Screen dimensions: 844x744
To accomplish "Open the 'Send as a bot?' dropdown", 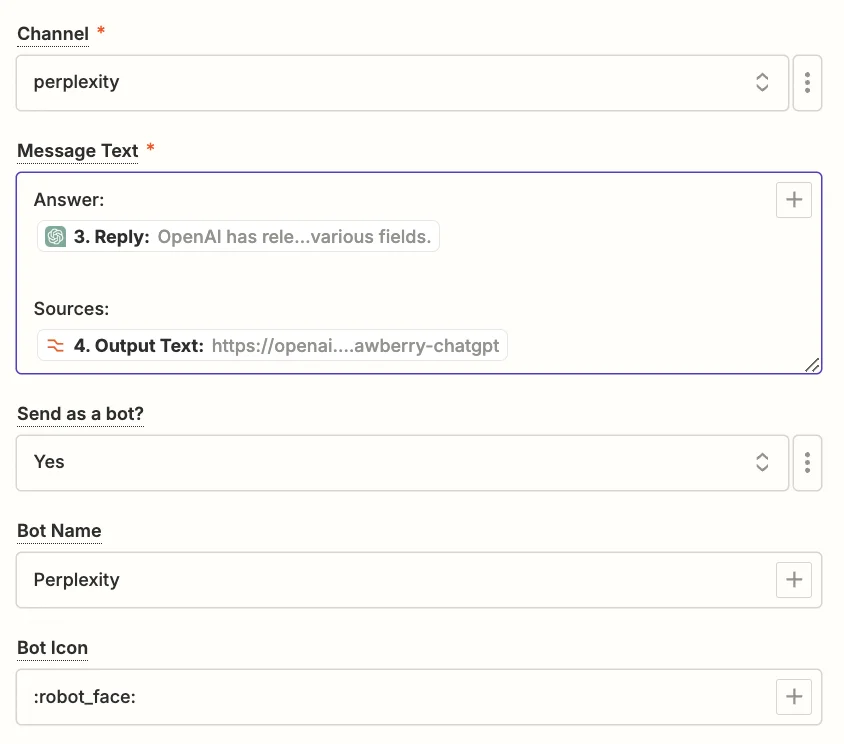I will (402, 463).
